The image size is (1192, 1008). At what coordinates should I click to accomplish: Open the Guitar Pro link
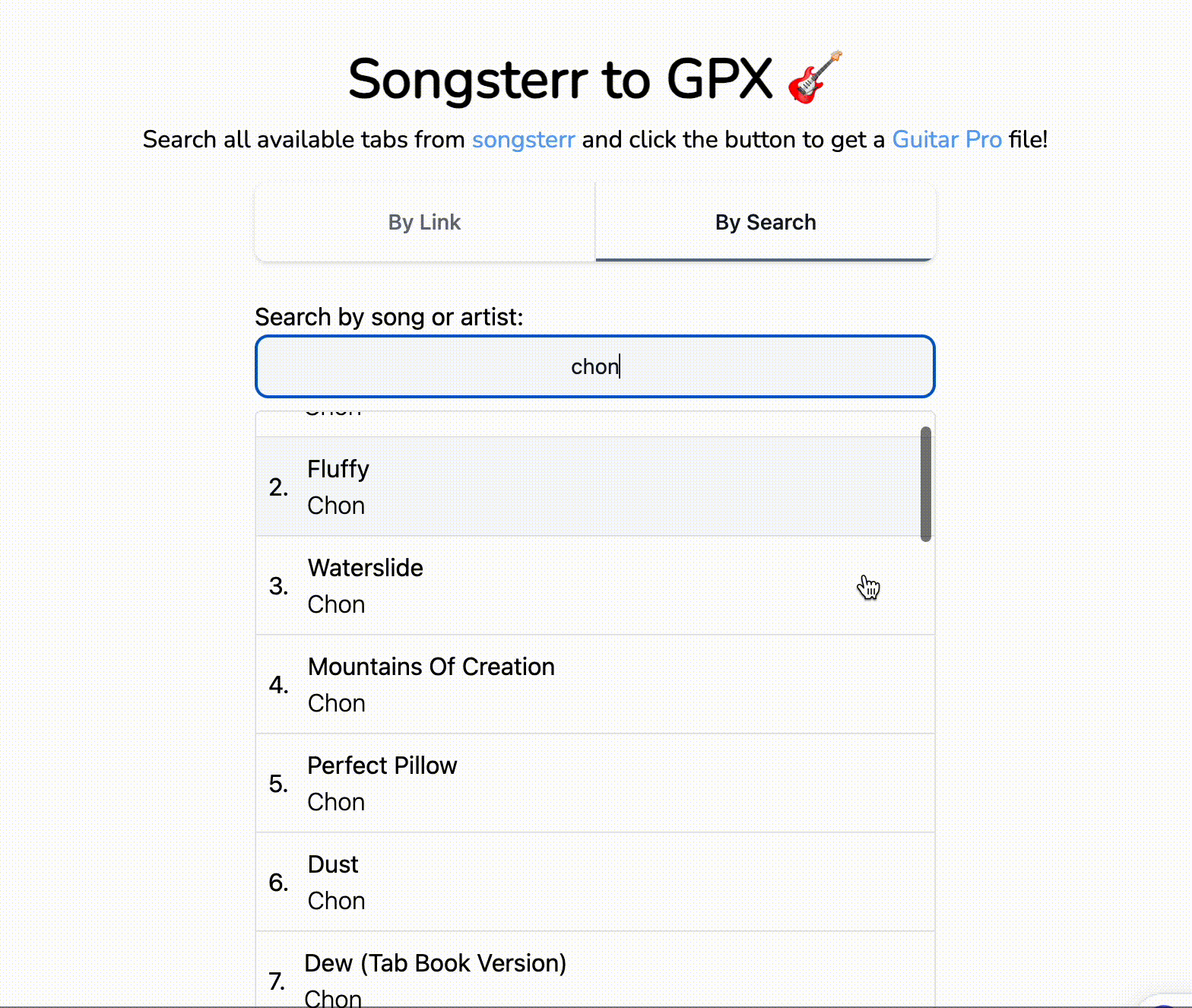point(946,140)
